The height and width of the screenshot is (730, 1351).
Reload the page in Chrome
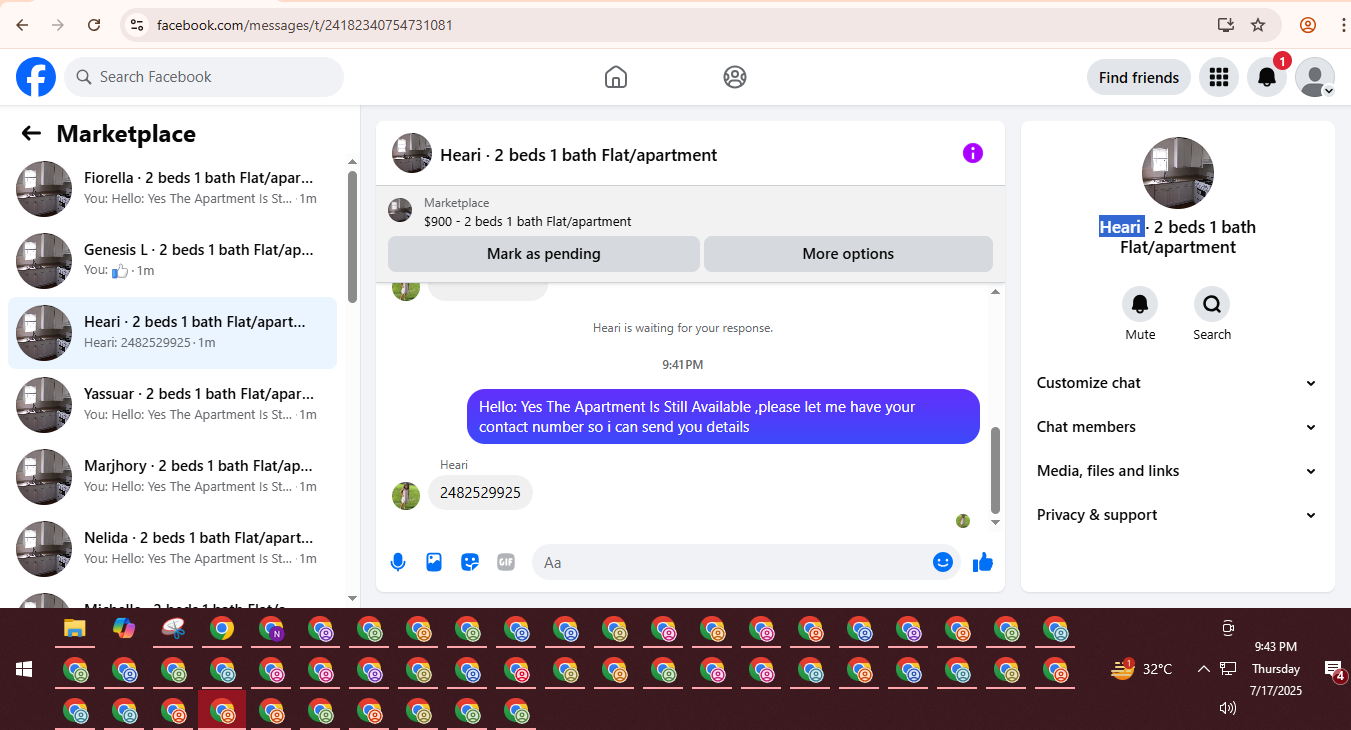94,25
